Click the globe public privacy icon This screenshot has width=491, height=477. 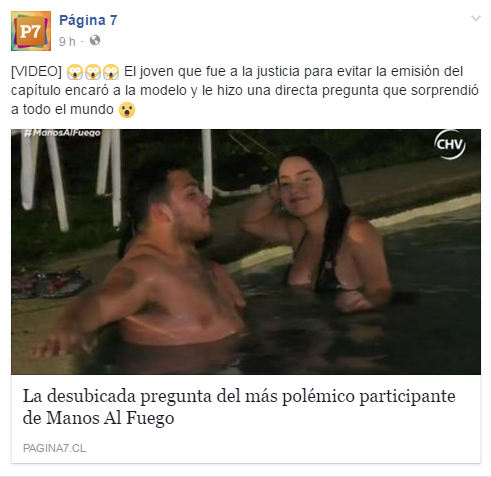(x=95, y=40)
